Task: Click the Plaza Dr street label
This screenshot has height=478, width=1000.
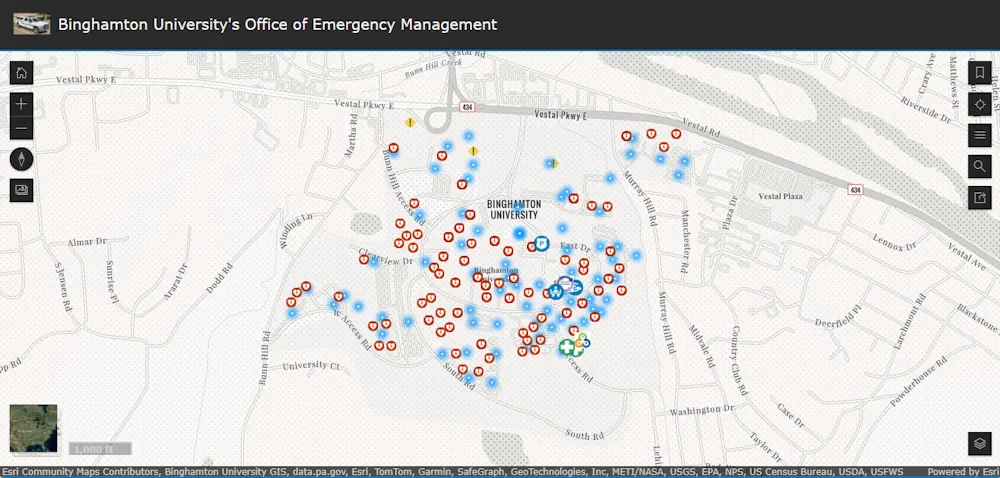Action: coord(729,212)
